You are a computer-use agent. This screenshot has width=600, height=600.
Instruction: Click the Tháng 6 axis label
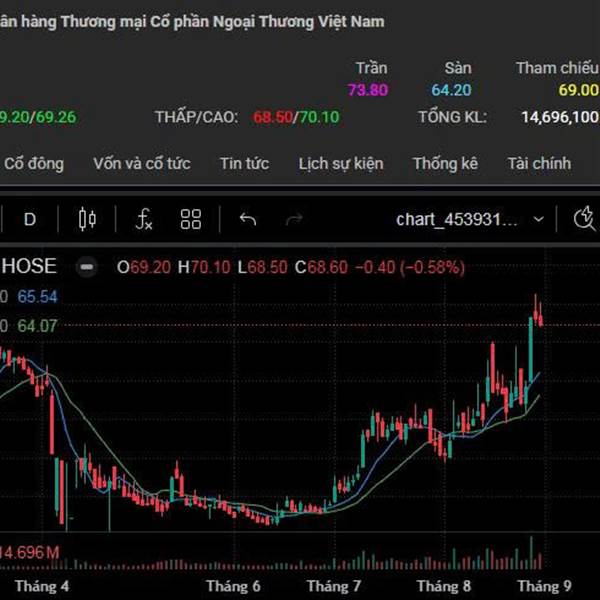click(x=233, y=586)
